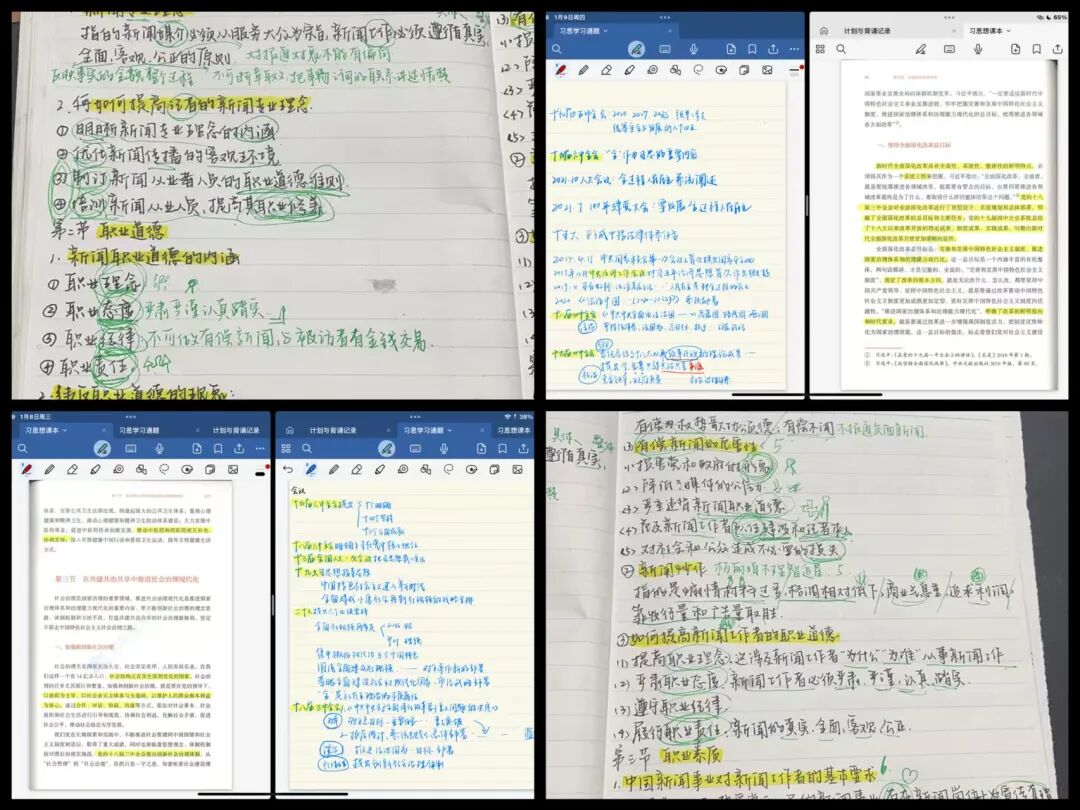Viewport: 1080px width, 810px height.
Task: Select eraser tool in the 1月9日周四 window
Action: point(607,70)
